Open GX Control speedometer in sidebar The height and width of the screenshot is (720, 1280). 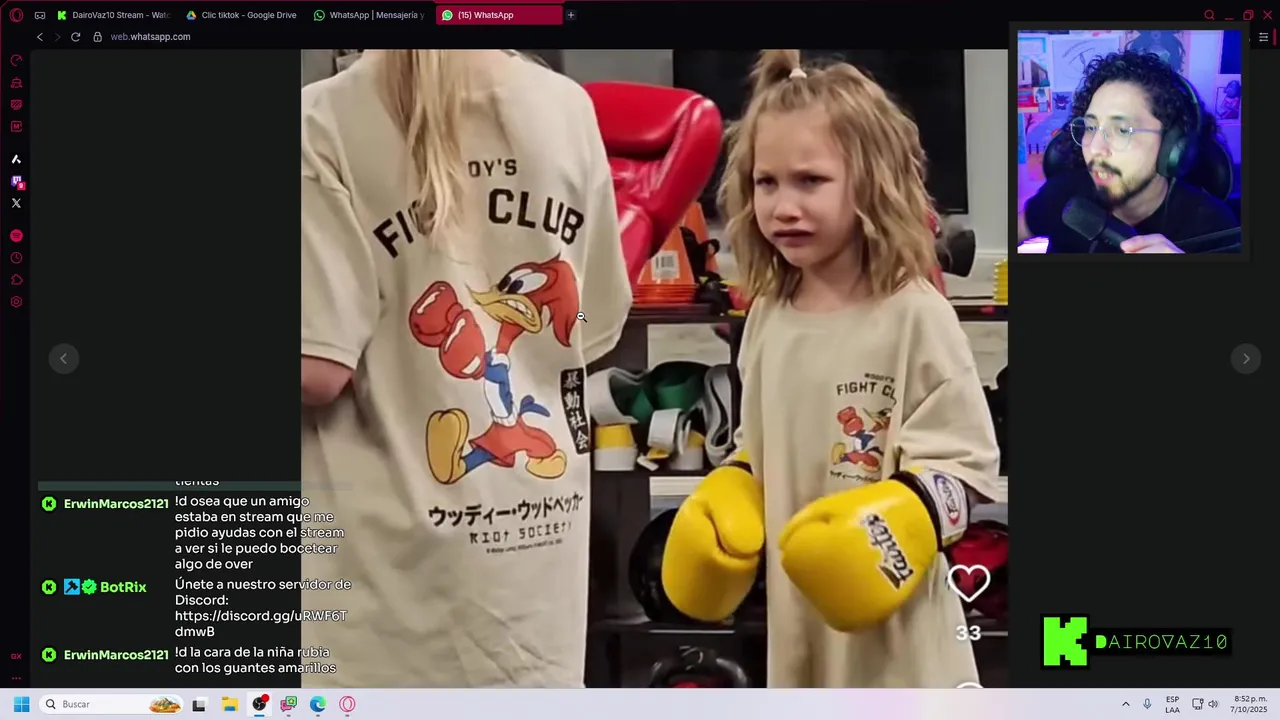pos(16,60)
